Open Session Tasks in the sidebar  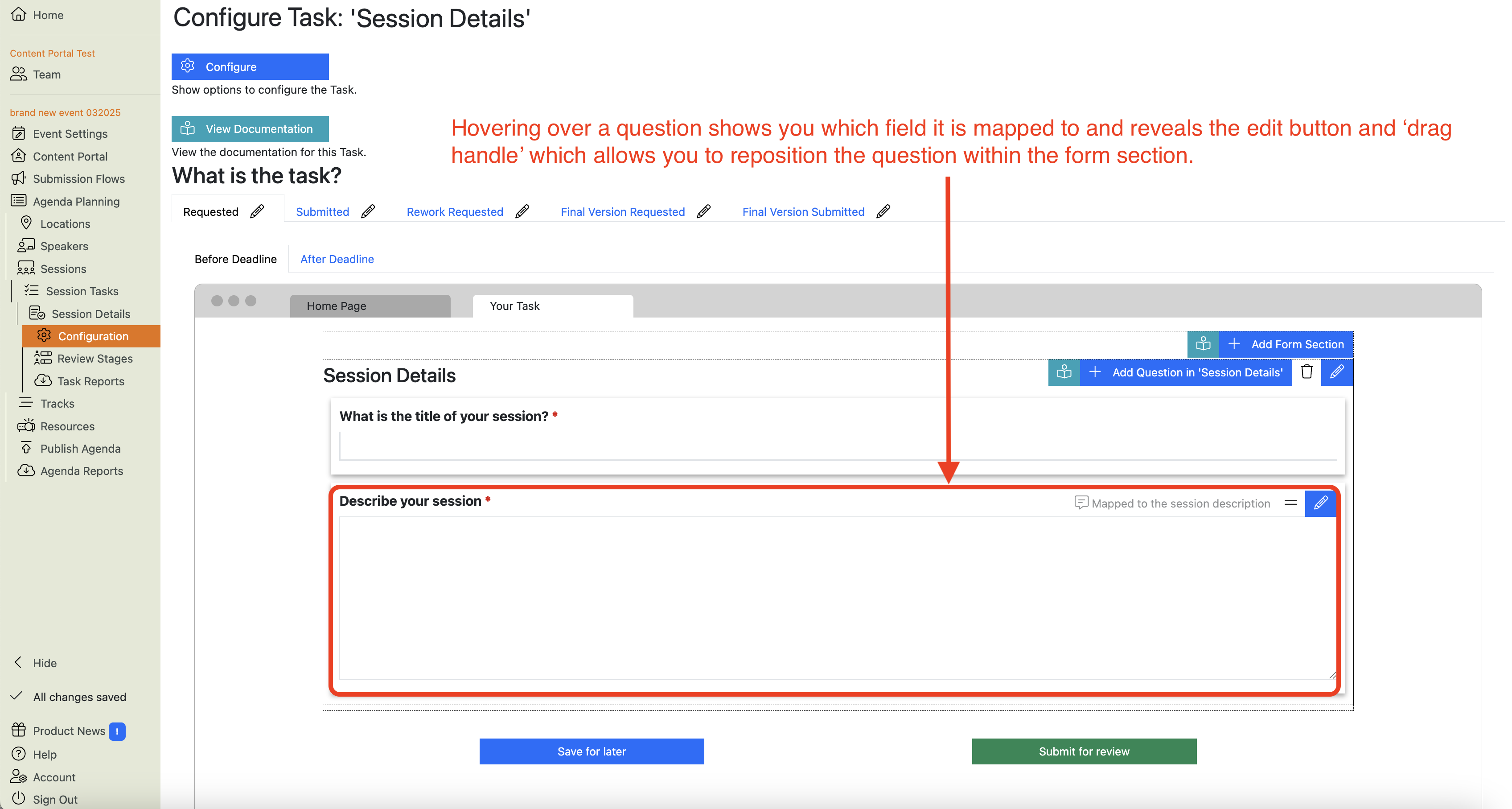82,291
